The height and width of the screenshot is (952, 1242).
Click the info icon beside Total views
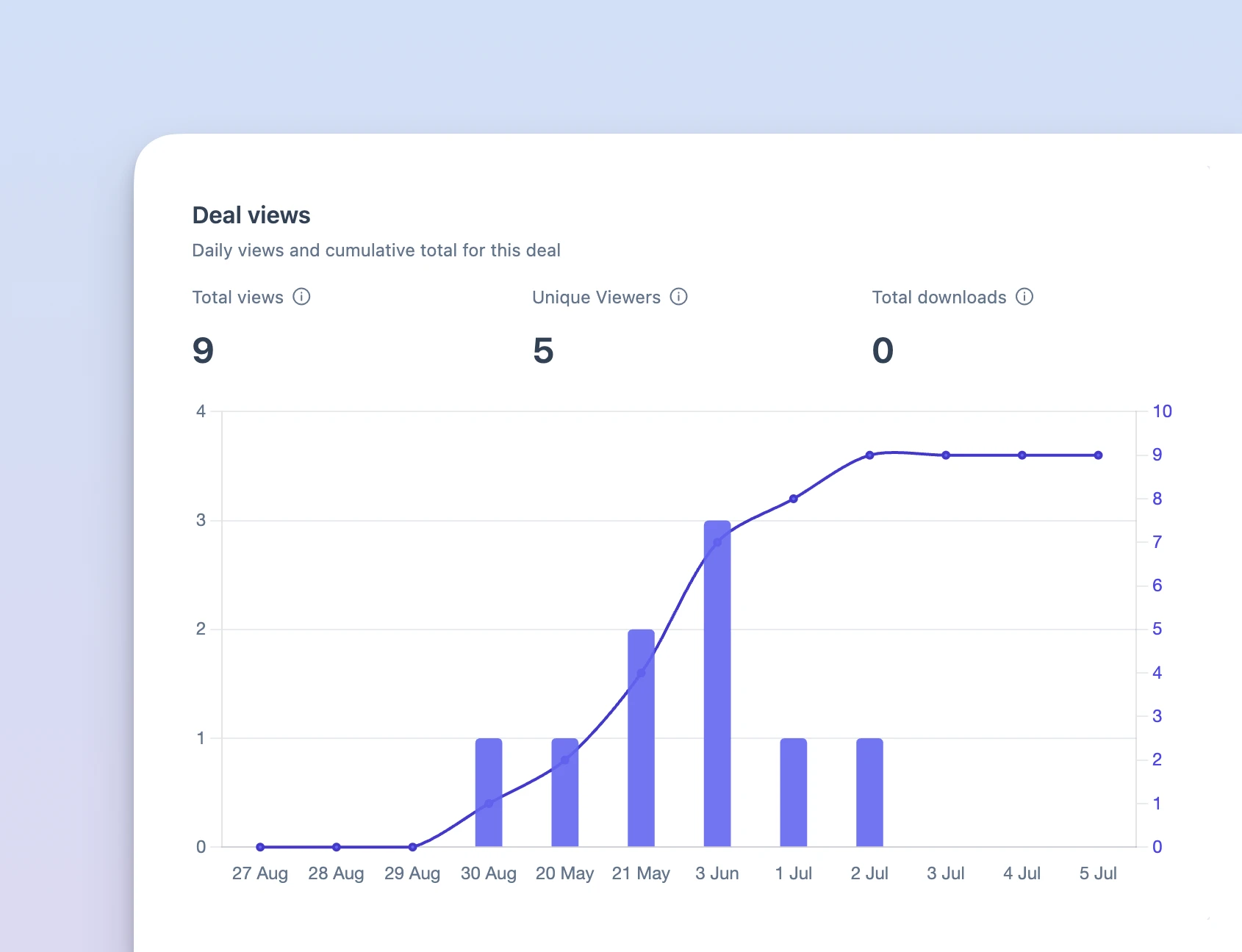click(x=301, y=297)
